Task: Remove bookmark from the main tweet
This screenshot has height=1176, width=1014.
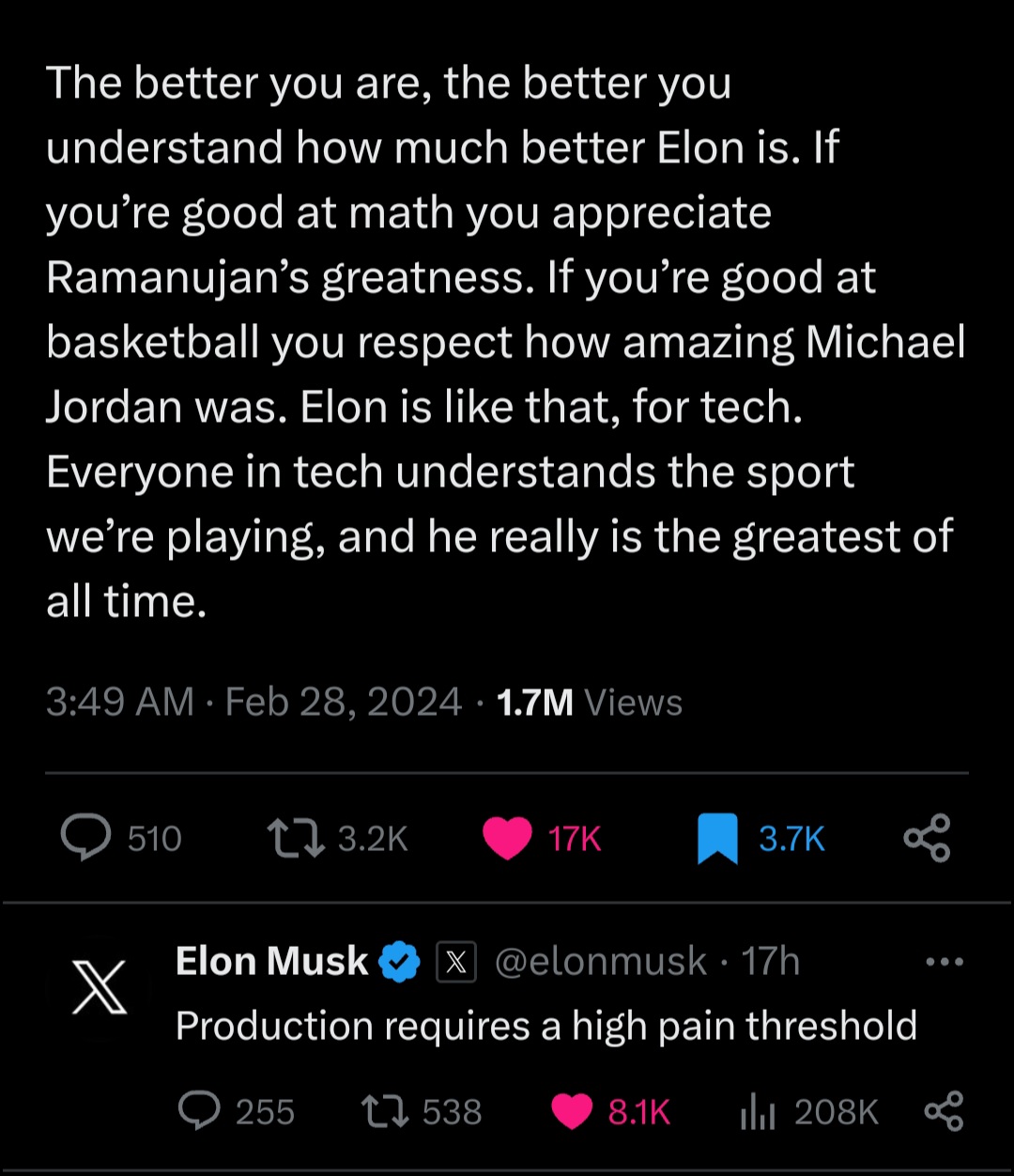Action: point(717,839)
